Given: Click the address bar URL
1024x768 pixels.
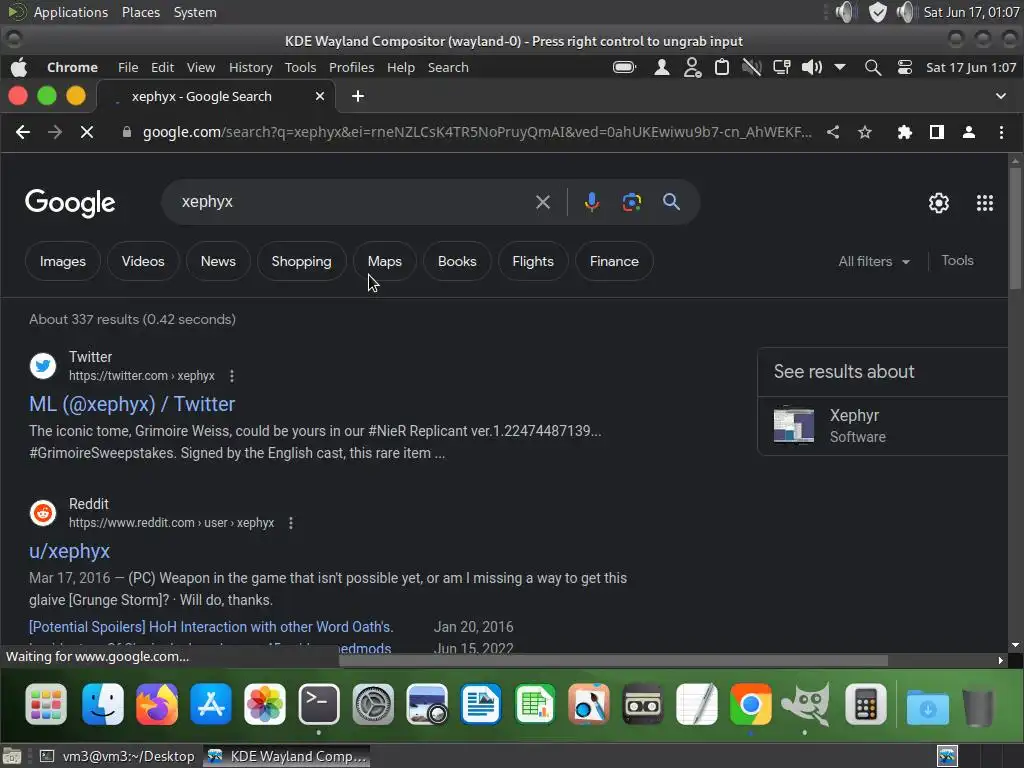Looking at the screenshot, I should click(x=477, y=133).
